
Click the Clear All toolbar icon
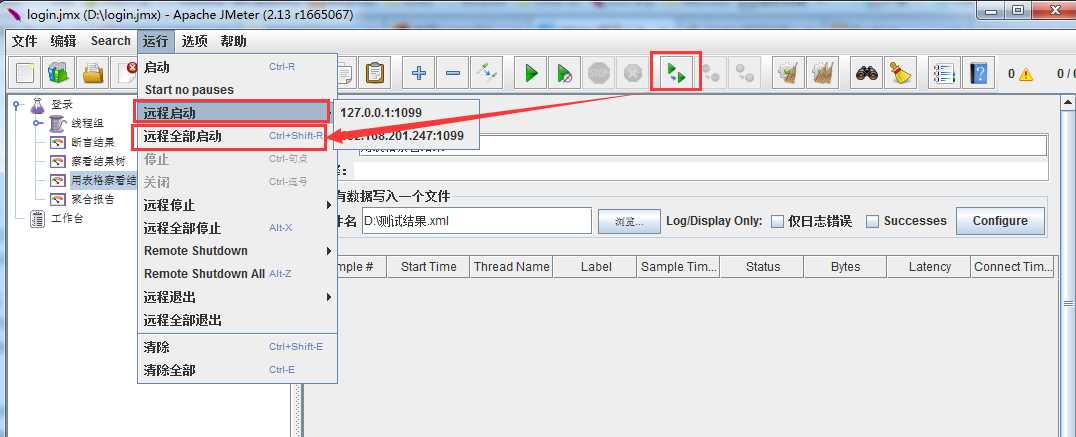pos(822,72)
